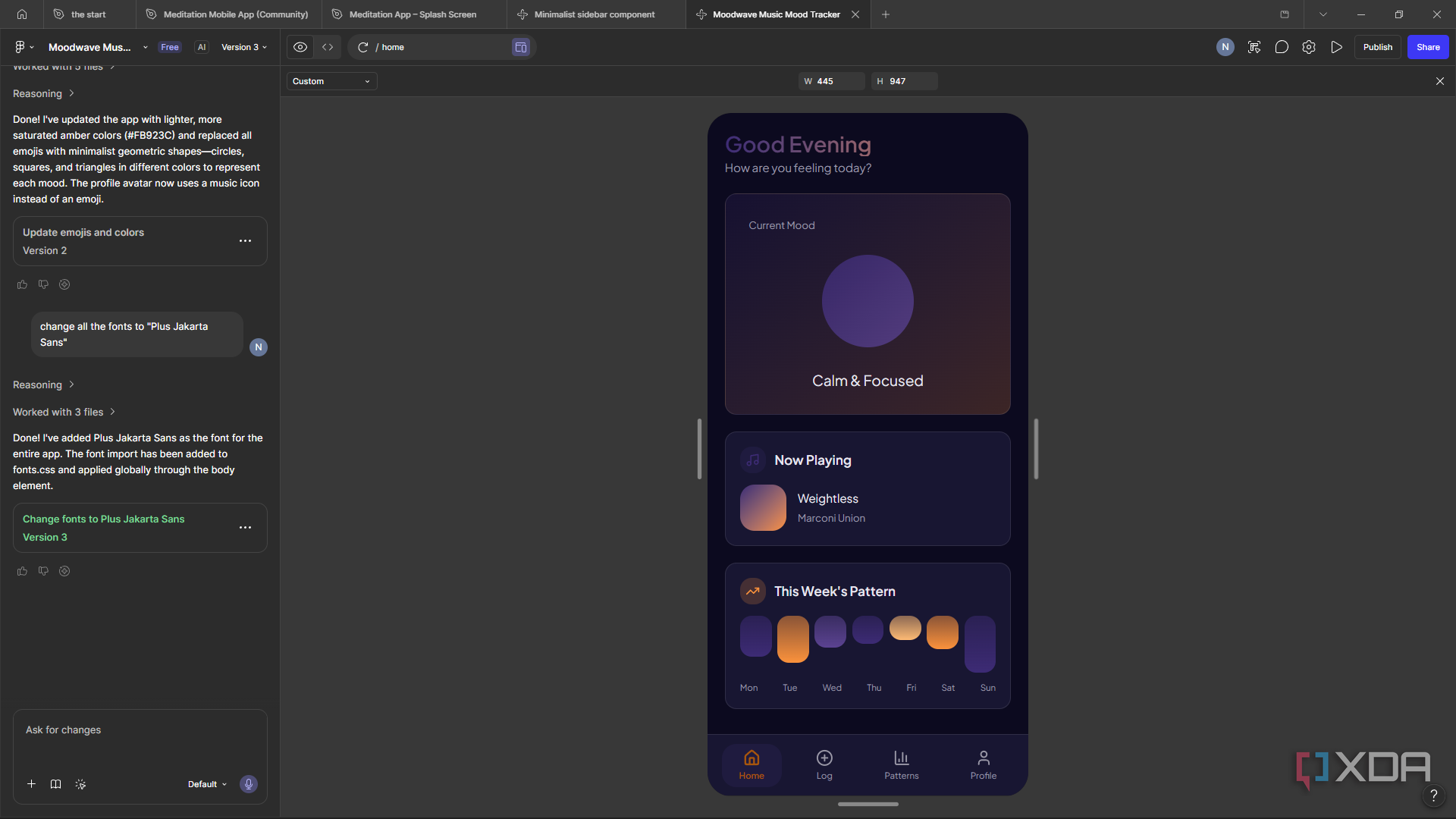
Task: Open the settings gear icon
Action: point(1309,47)
